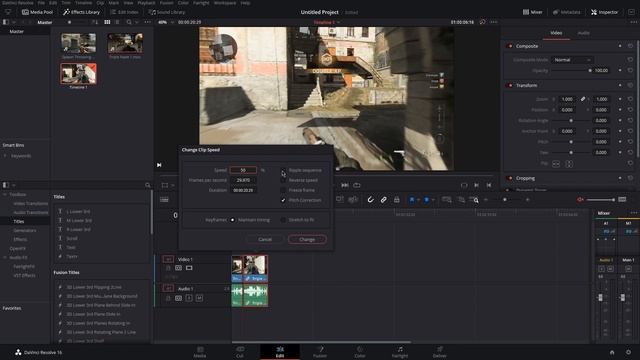Screen dimensions: 640x360
Task: Open project home icon at bottom right
Action: tap(612, 352)
